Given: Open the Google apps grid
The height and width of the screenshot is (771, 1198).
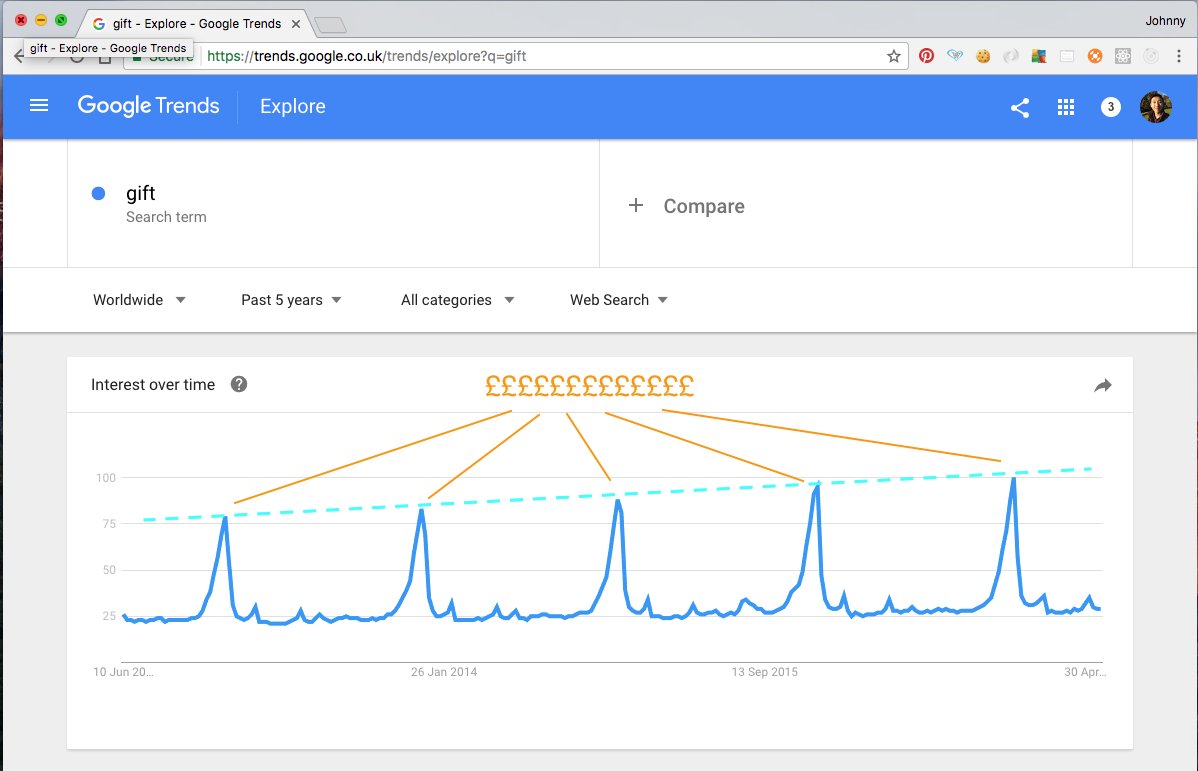Looking at the screenshot, I should [1066, 107].
